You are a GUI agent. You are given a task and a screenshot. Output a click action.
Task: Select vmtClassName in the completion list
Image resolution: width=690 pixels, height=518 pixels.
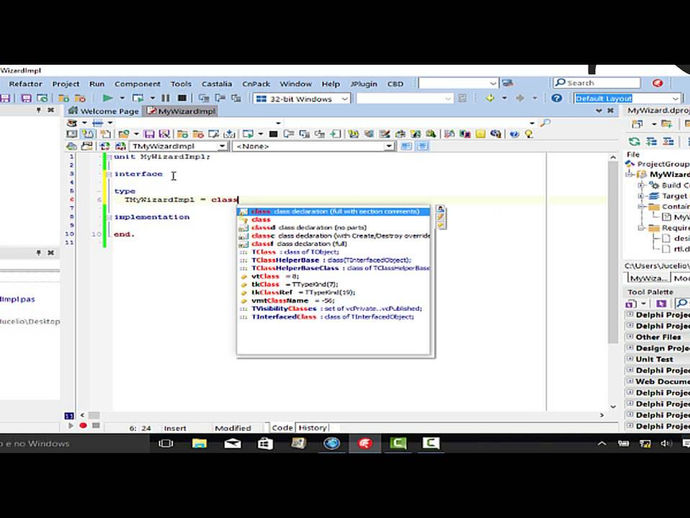333,301
